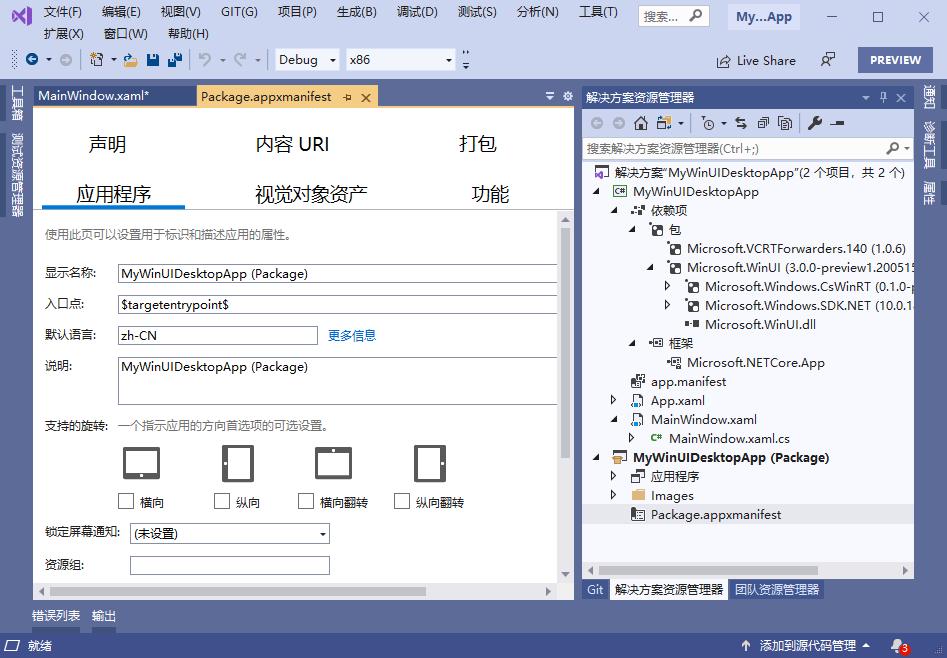This screenshot has width=947, height=658.
Task: Click the Home icon in Solution Explorer
Action: coord(639,123)
